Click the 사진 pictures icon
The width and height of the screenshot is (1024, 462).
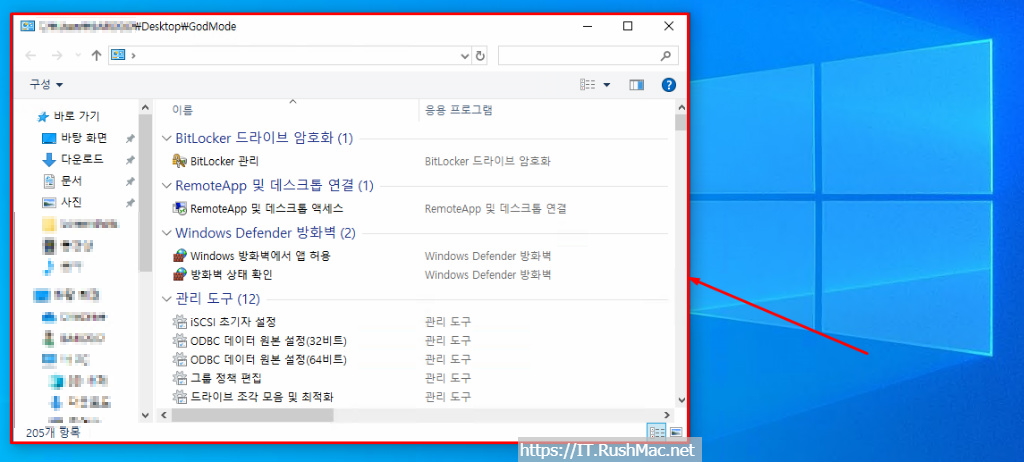(49, 202)
